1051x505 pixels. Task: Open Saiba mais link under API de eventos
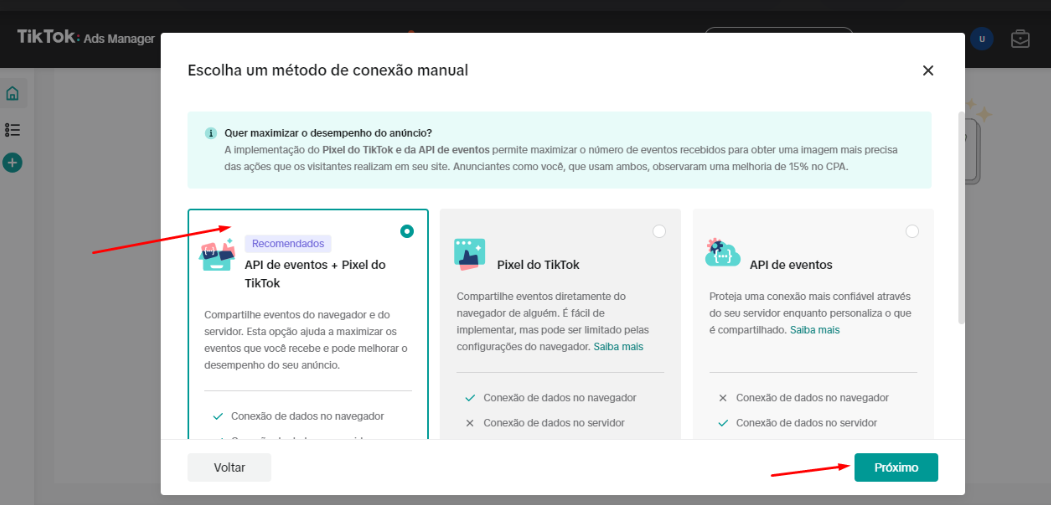pyautogui.click(x=814, y=330)
